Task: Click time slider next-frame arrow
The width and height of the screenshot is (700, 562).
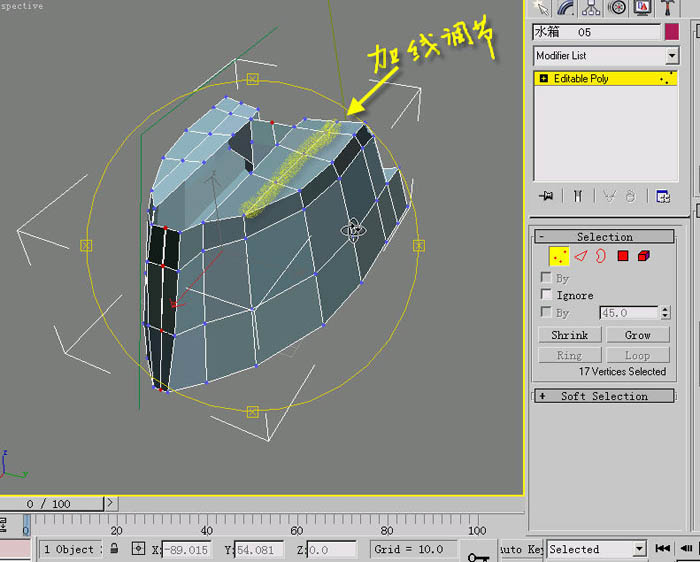Action: click(x=110, y=504)
